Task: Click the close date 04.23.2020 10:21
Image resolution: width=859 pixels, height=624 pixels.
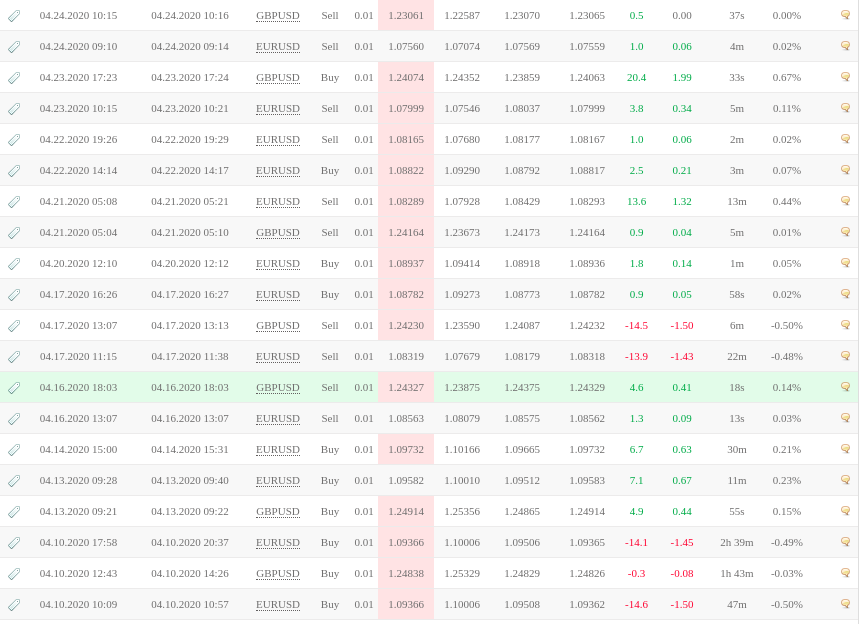Action: point(190,108)
